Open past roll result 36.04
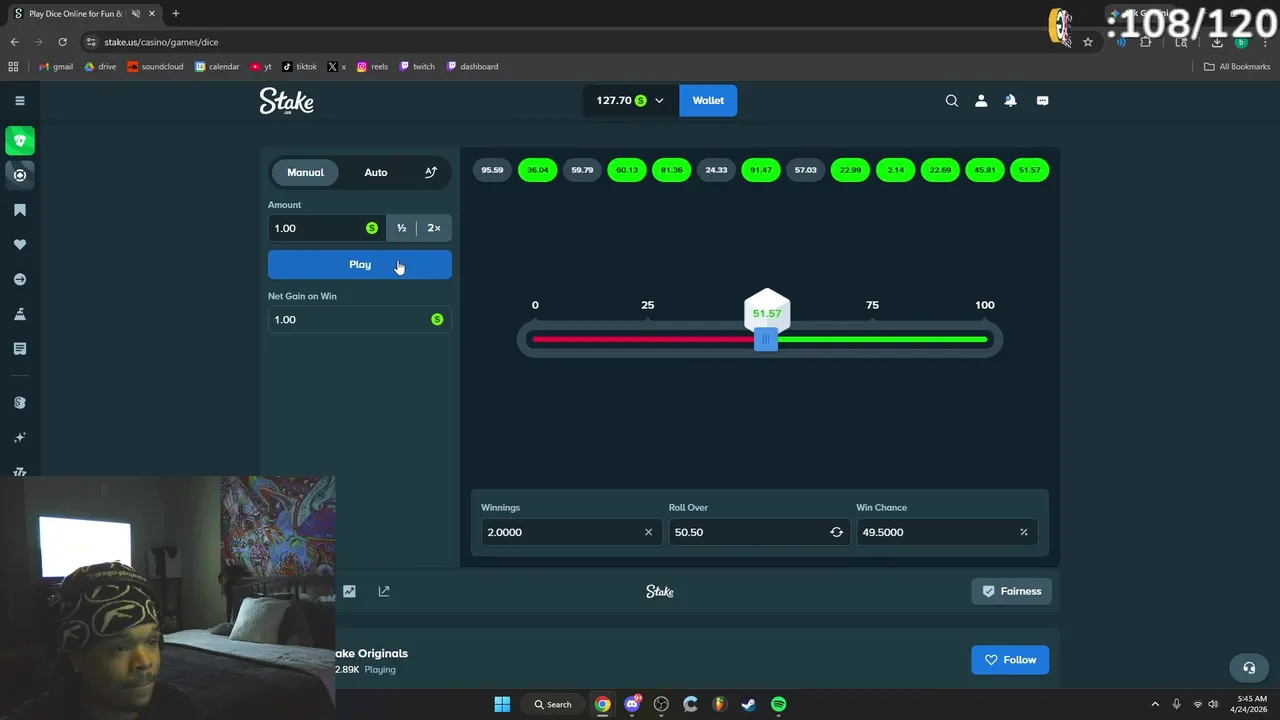This screenshot has width=1280, height=720. (537, 170)
